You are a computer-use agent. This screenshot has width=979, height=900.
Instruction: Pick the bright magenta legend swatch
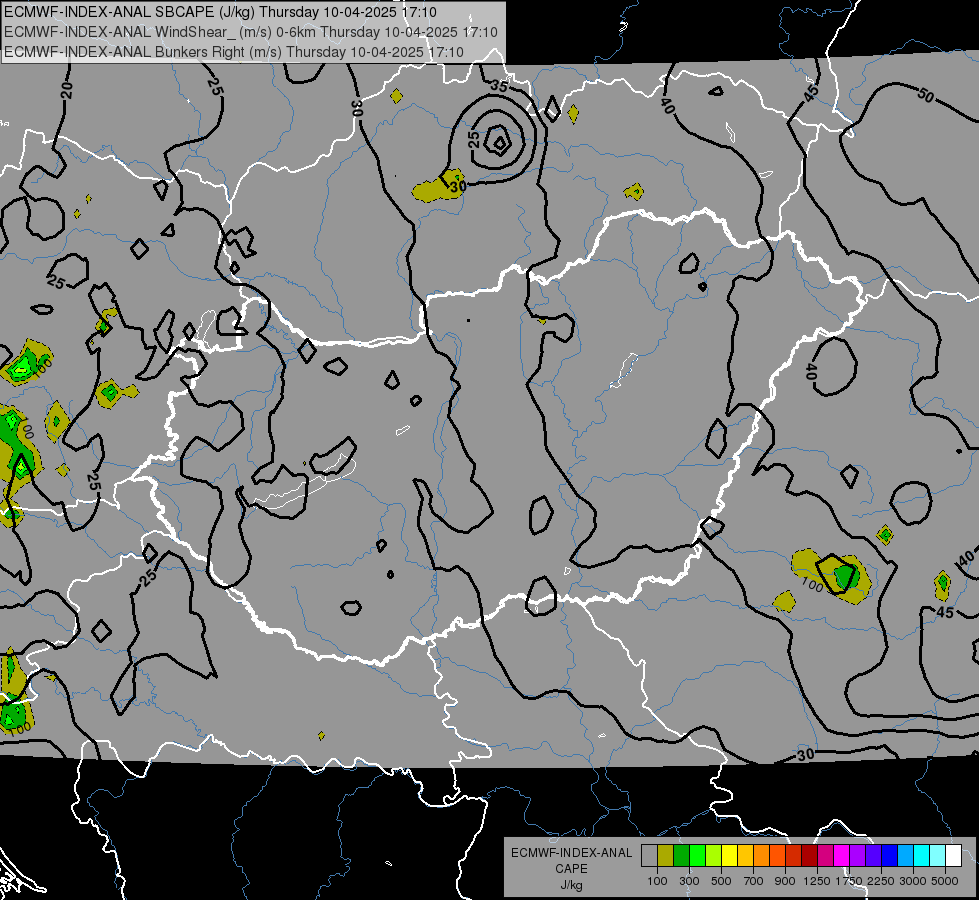click(841, 856)
